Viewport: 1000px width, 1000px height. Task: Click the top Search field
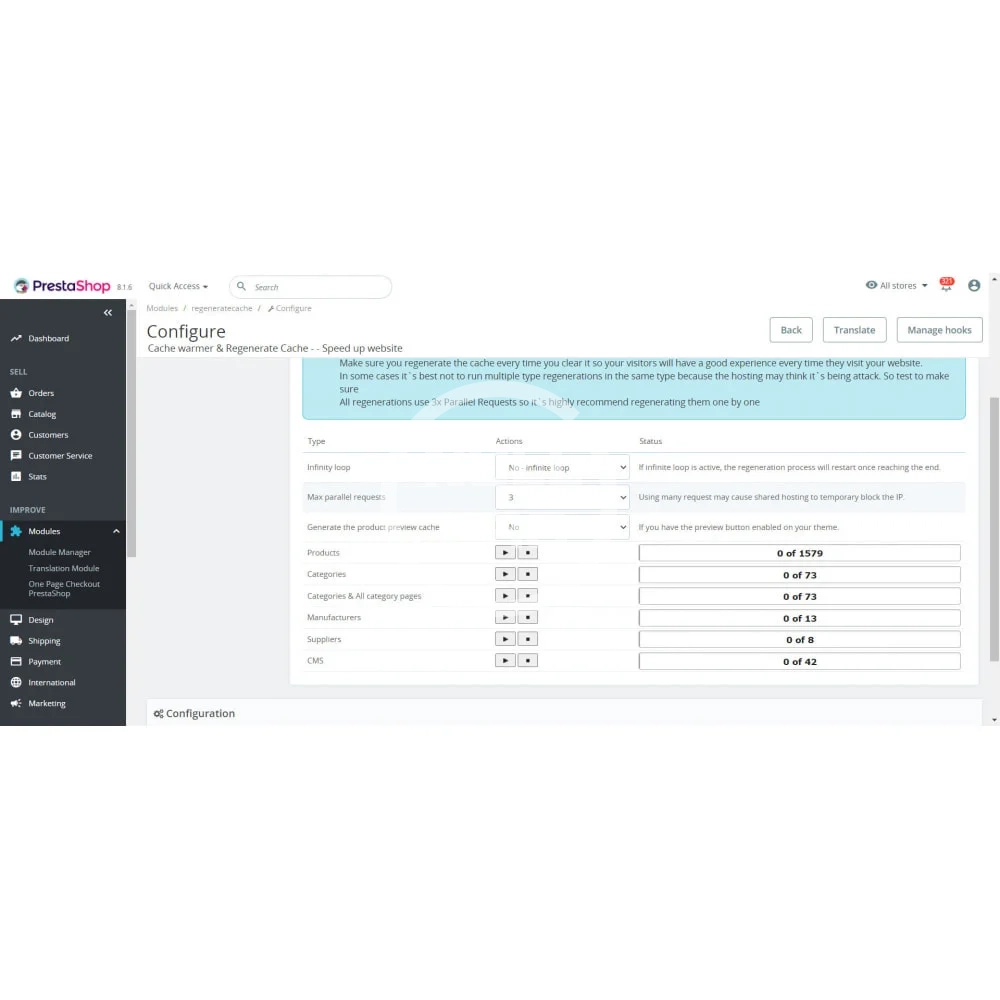point(310,287)
